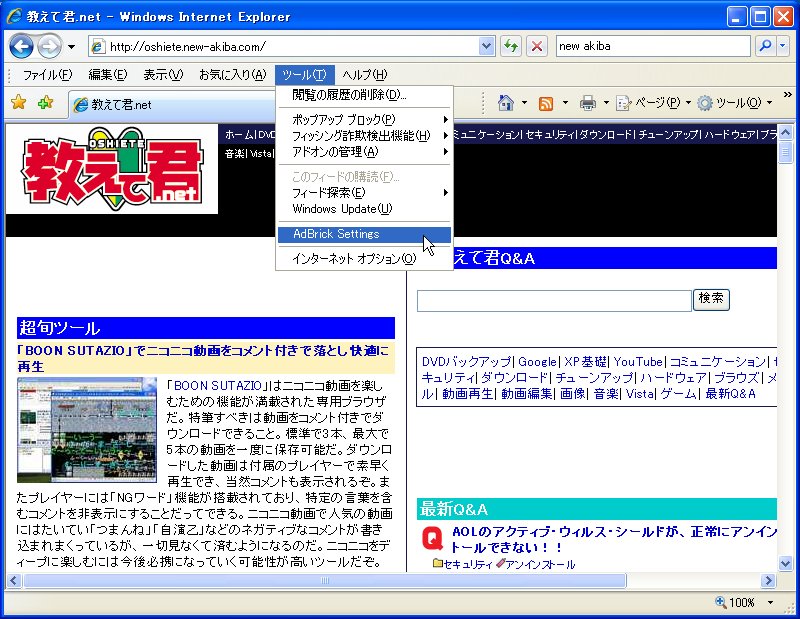
Task: Expand the zoom level dropdown arrow
Action: [770, 603]
